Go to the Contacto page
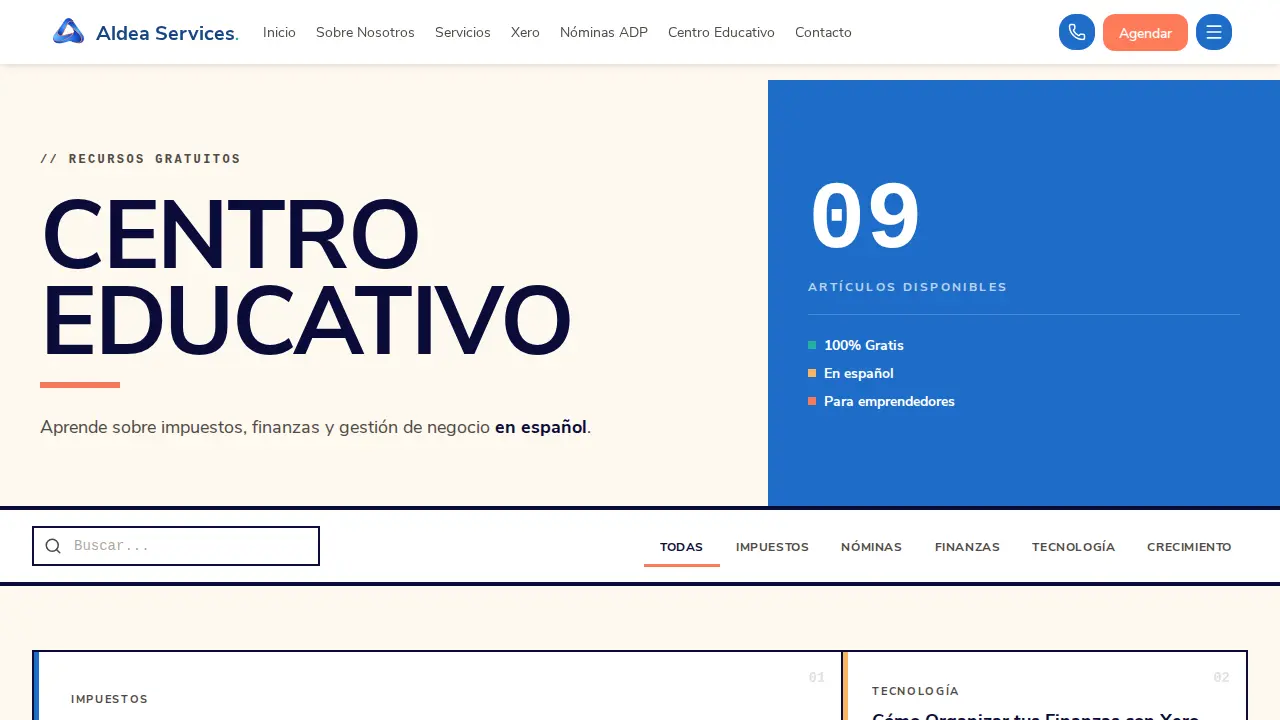This screenshot has height=720, width=1280. pyautogui.click(x=823, y=32)
